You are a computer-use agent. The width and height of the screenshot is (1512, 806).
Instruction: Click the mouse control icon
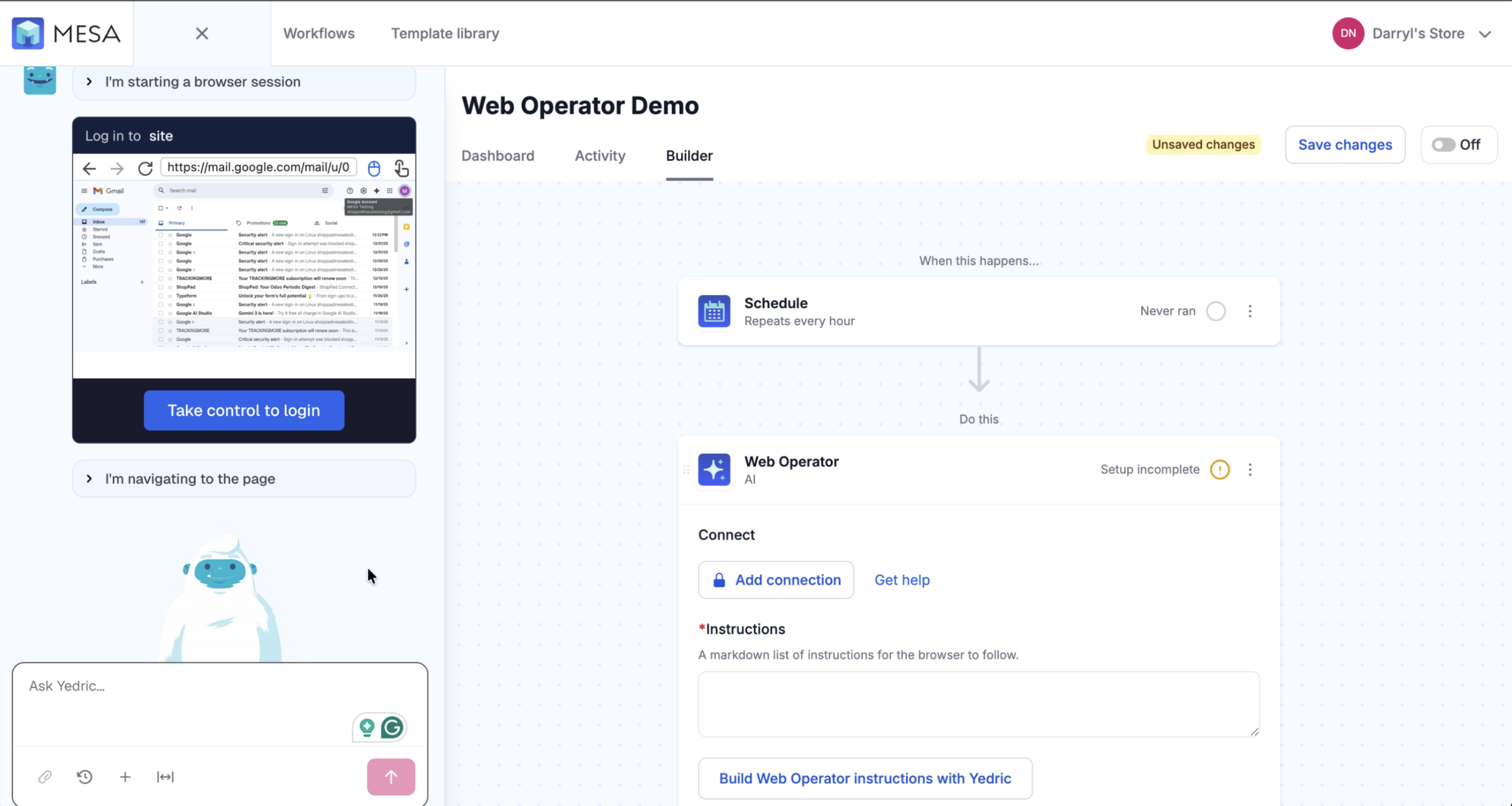pos(374,169)
